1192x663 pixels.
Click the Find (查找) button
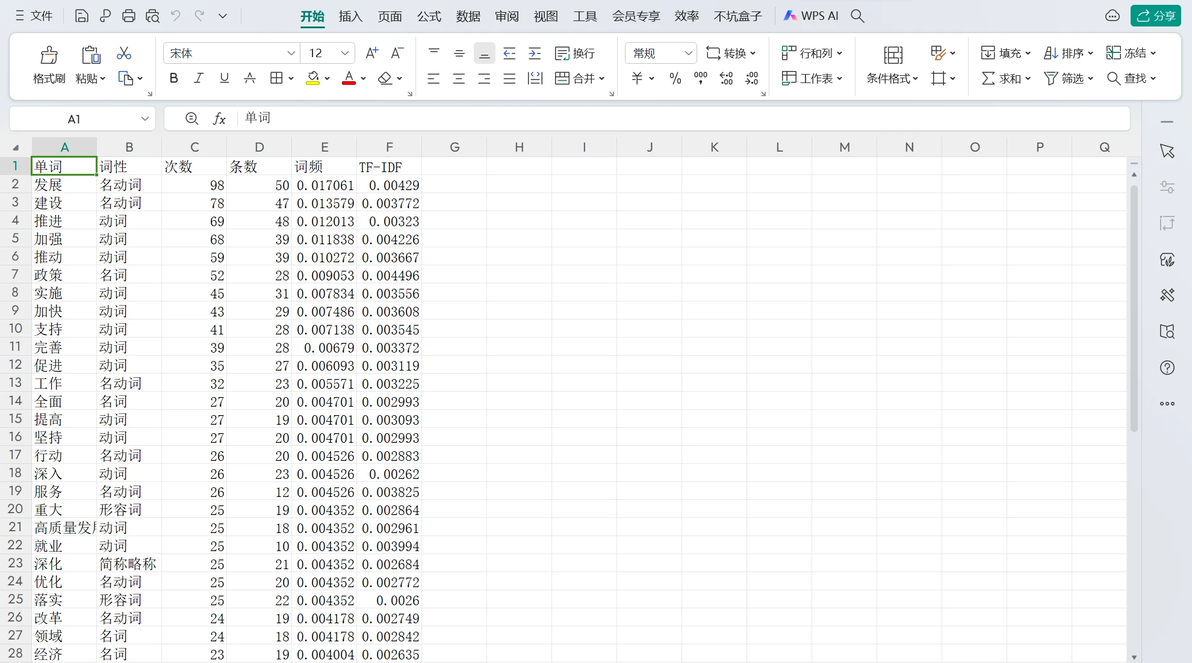pyautogui.click(x=1131, y=78)
